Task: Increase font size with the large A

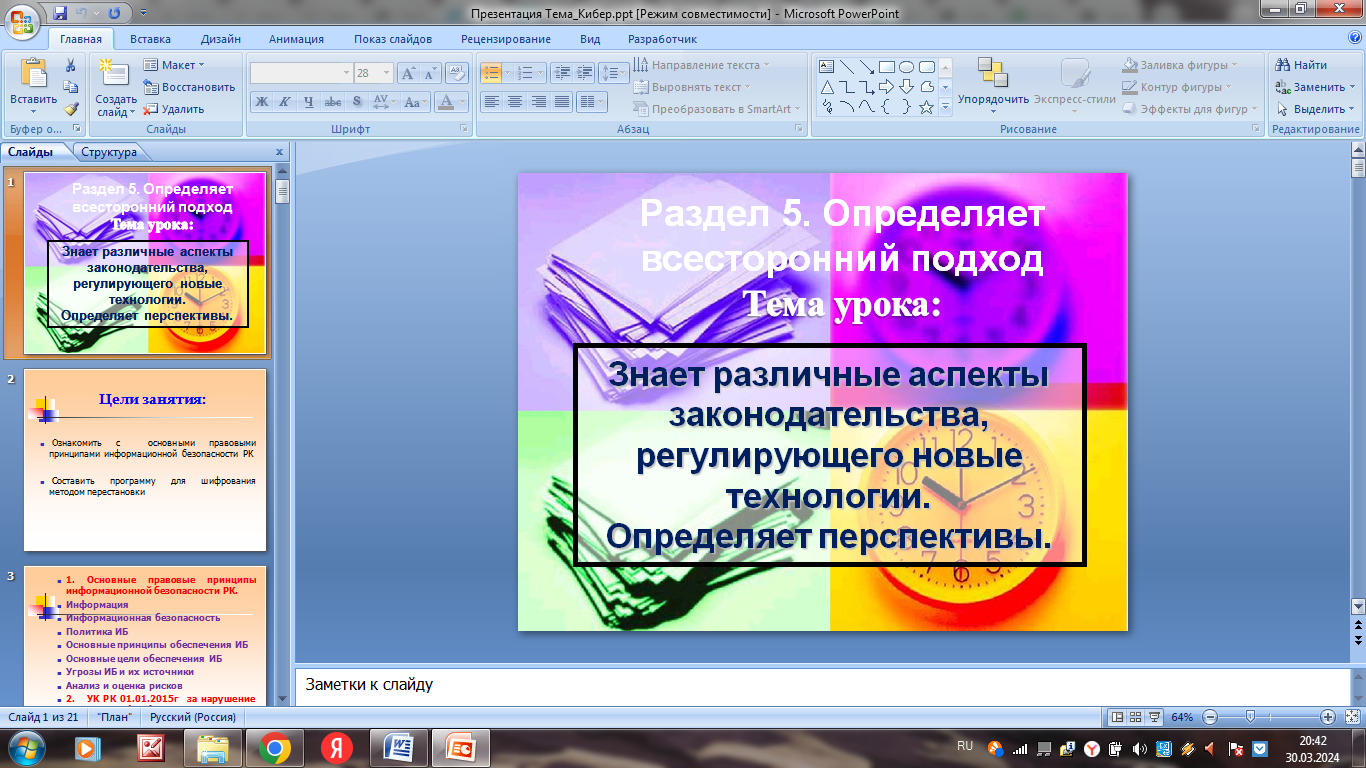Action: pyautogui.click(x=408, y=73)
